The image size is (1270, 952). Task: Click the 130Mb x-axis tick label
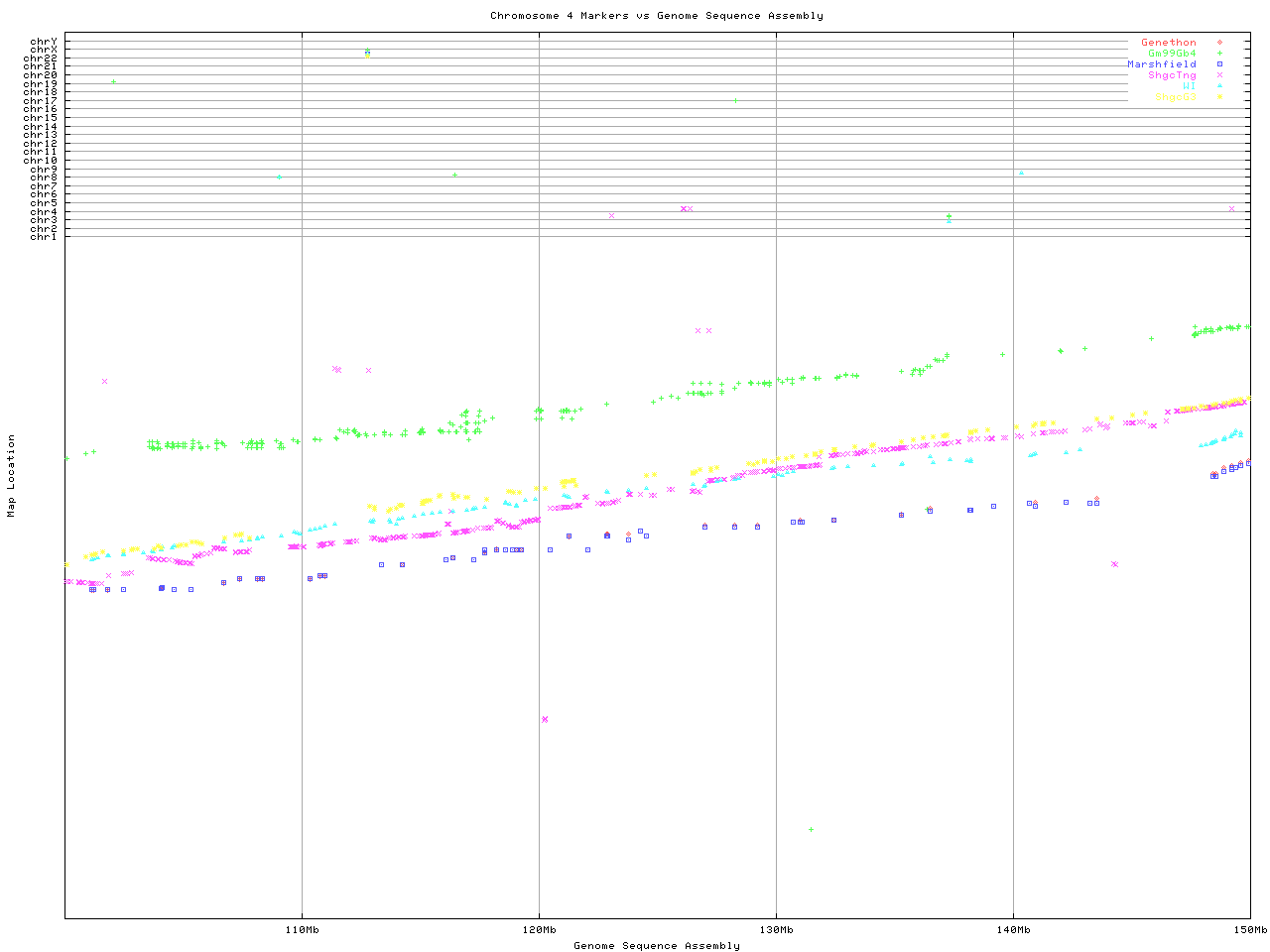(x=776, y=929)
